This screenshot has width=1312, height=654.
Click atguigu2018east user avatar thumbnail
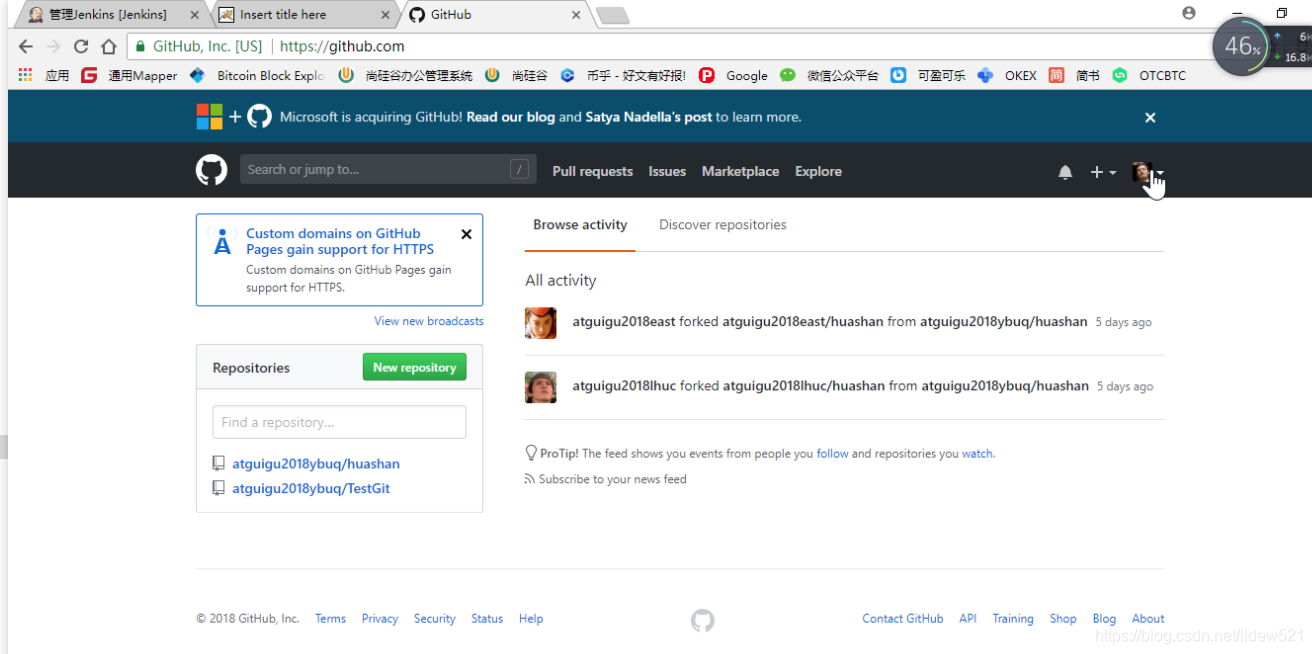coord(541,323)
